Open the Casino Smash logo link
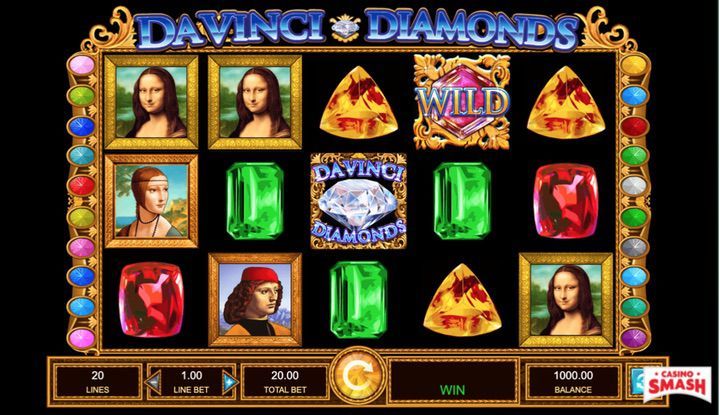The width and height of the screenshot is (720, 415). click(x=677, y=383)
